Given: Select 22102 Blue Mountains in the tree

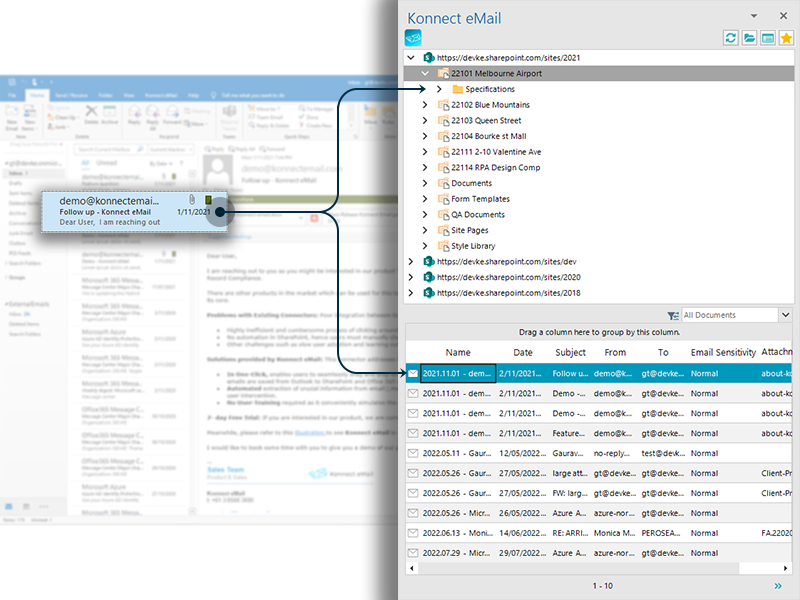Looking at the screenshot, I should [x=490, y=105].
